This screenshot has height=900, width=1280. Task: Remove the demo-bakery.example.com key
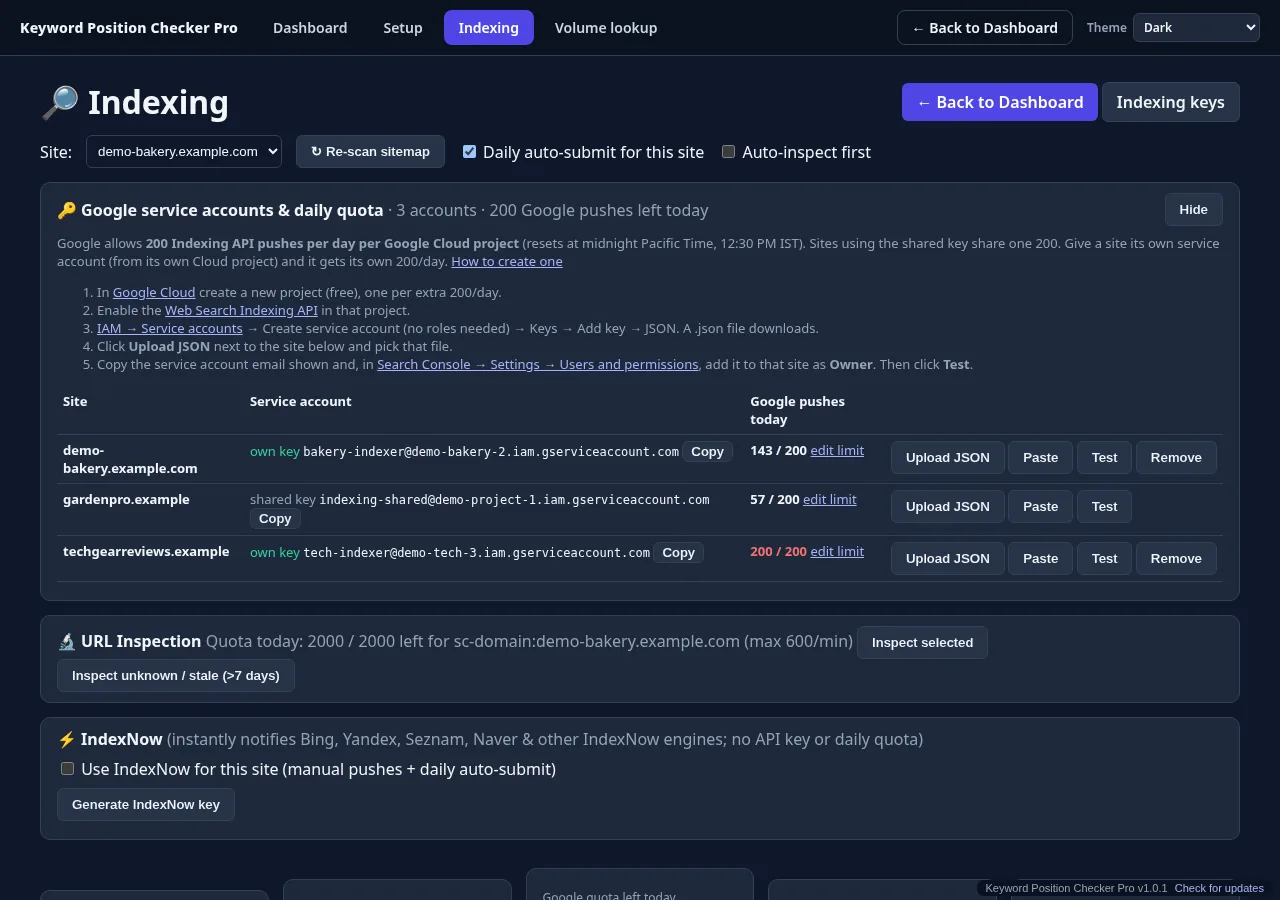pyautogui.click(x=1176, y=457)
